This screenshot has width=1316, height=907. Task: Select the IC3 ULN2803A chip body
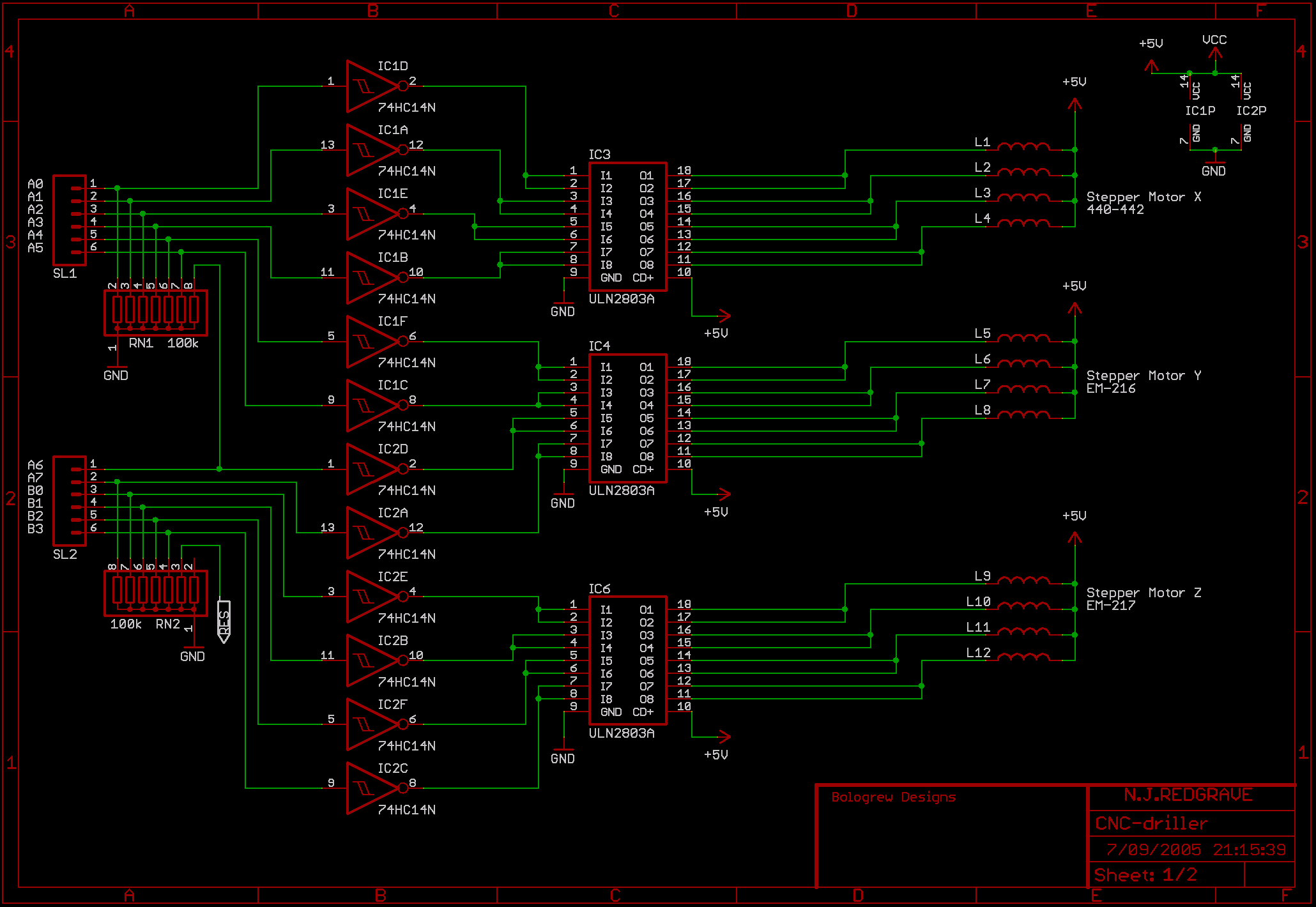(x=628, y=227)
